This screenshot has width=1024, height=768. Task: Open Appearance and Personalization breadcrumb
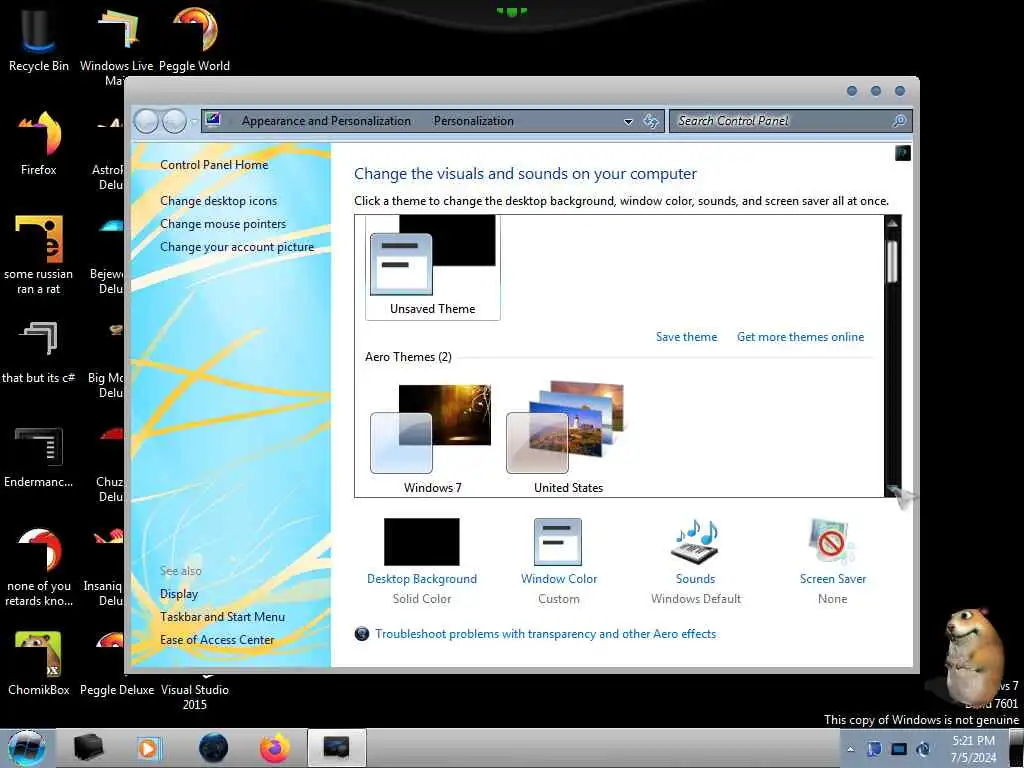click(x=326, y=121)
